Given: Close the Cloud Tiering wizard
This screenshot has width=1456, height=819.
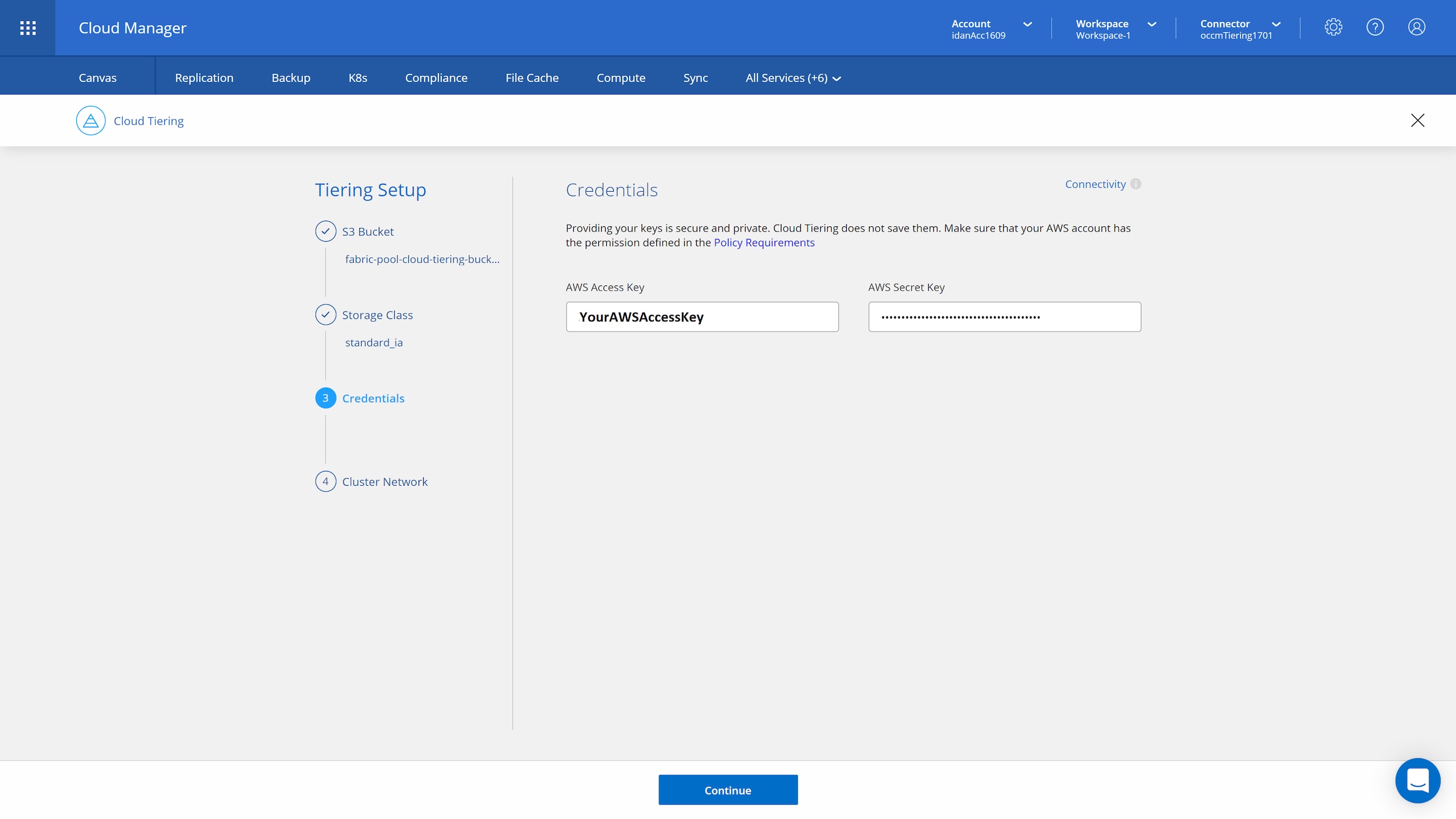Looking at the screenshot, I should [x=1417, y=121].
